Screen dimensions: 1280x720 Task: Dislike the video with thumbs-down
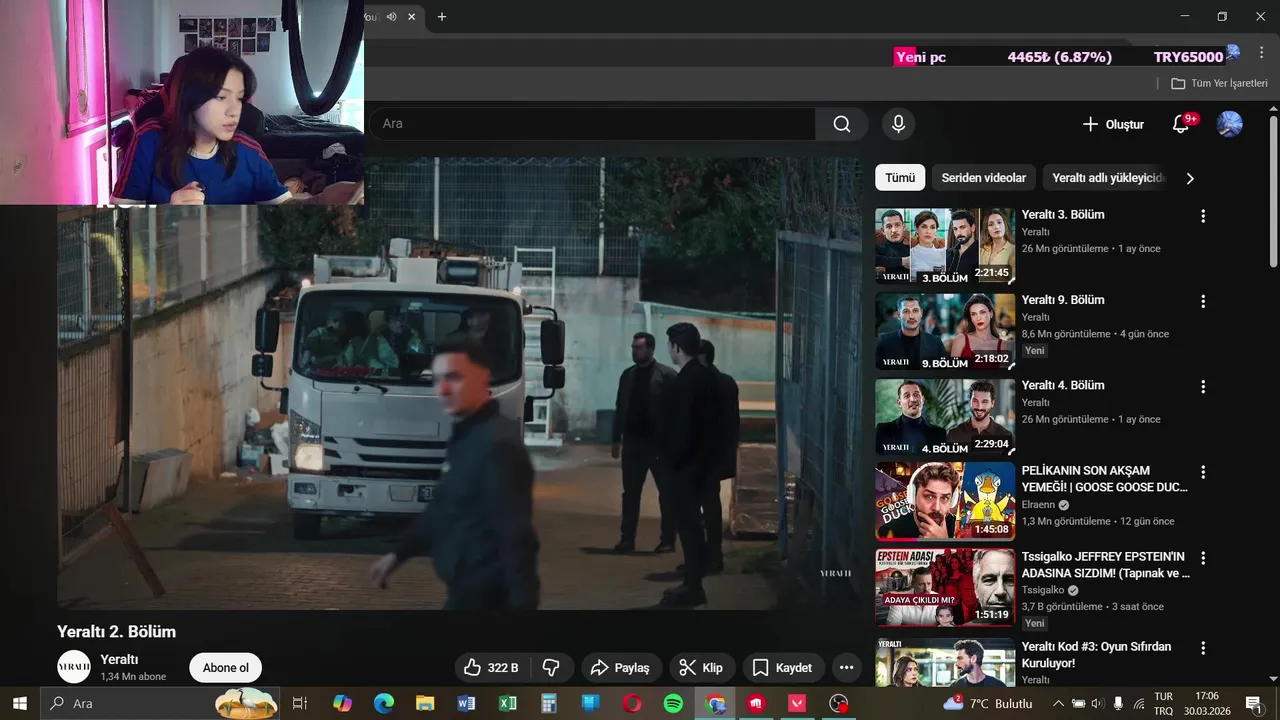[x=551, y=668]
